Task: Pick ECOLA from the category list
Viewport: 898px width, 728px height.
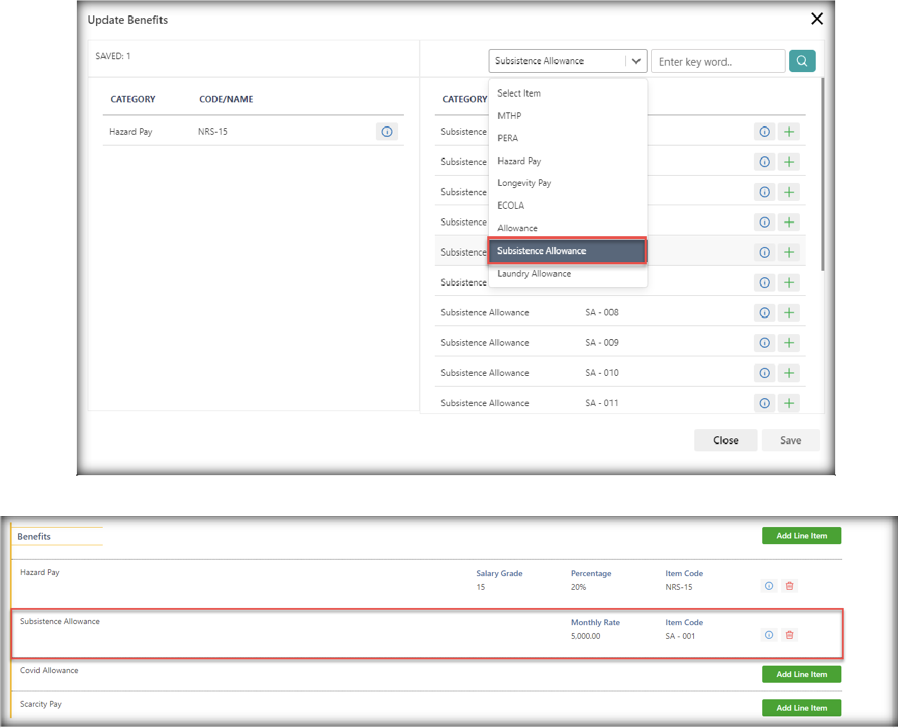Action: point(511,206)
